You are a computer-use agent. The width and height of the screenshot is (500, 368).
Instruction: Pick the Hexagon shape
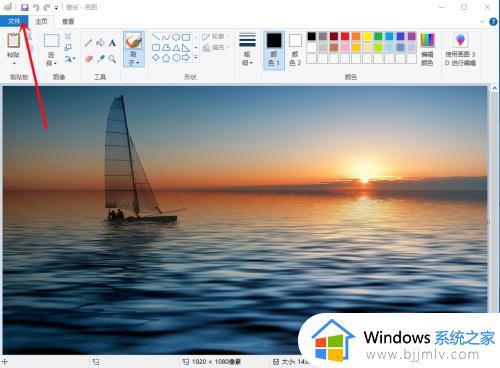tap(176, 58)
